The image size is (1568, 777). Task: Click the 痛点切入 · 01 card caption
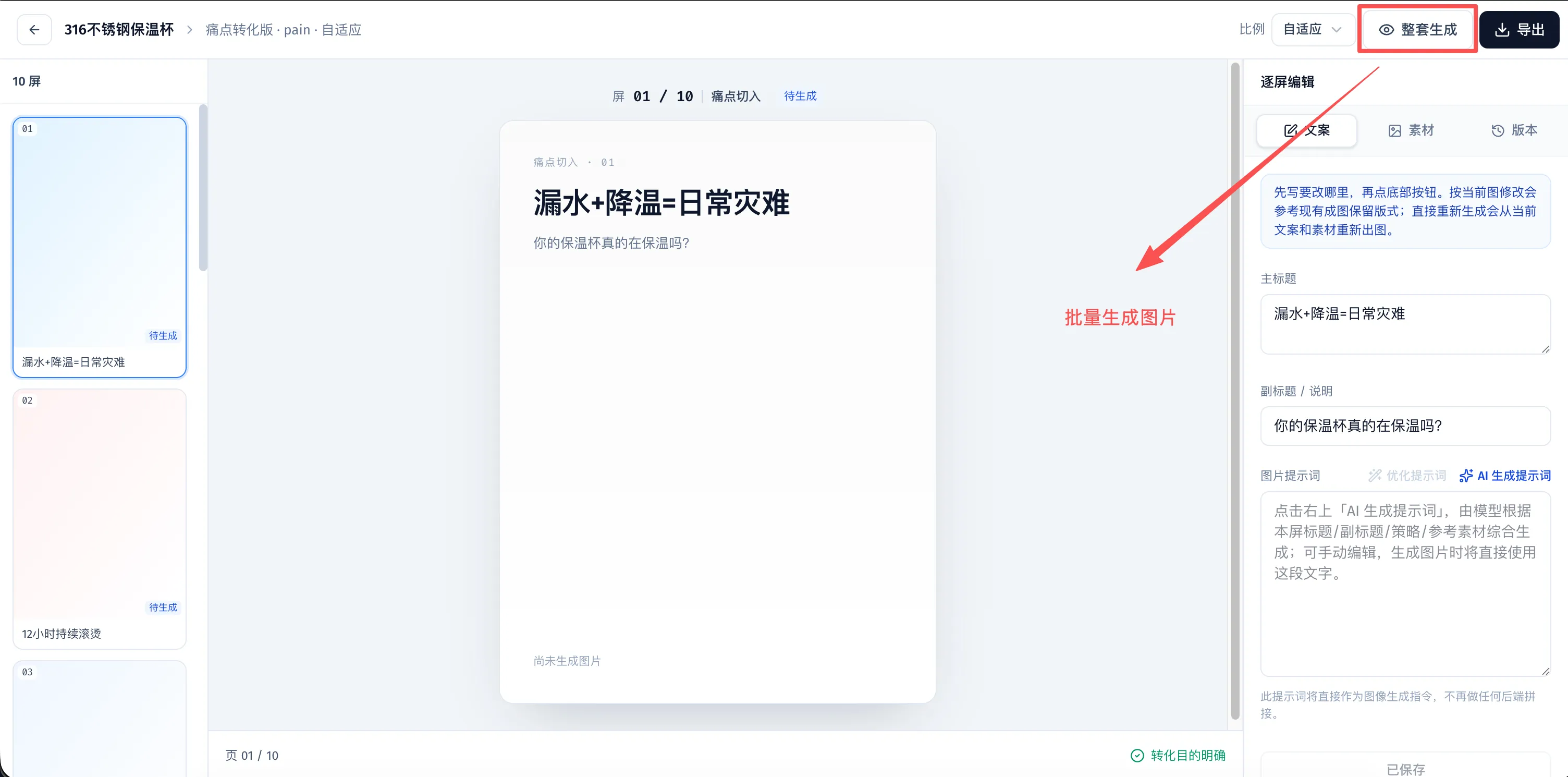pos(573,162)
